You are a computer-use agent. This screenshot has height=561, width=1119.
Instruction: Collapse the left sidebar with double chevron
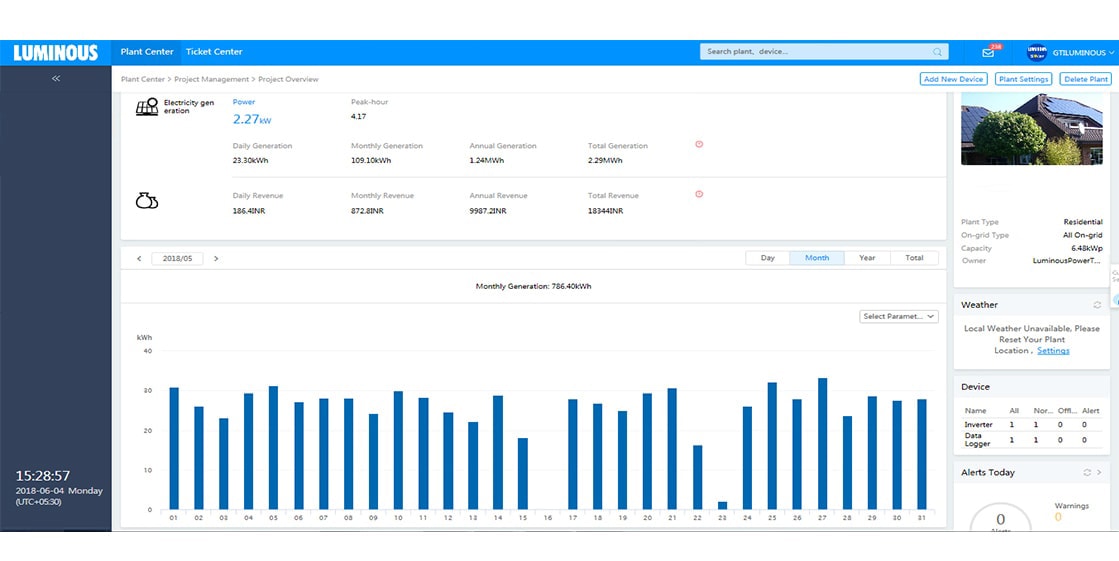click(x=56, y=78)
